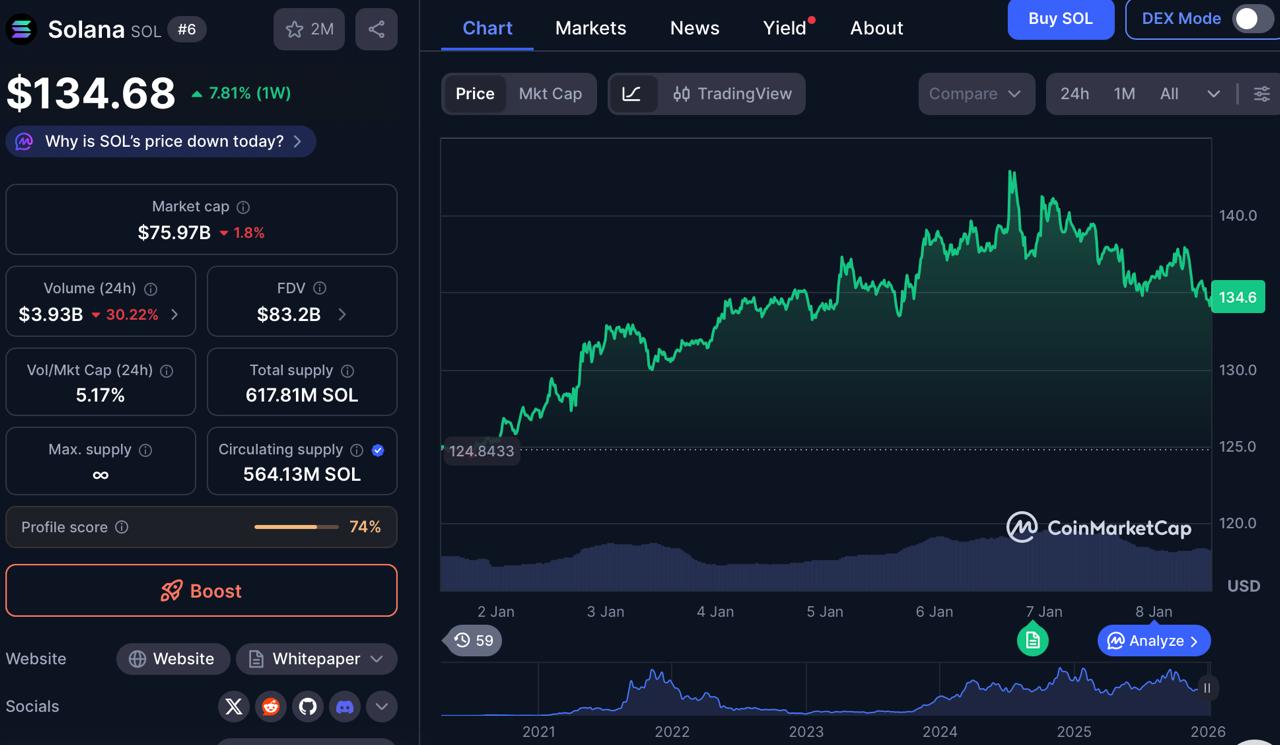Open the Compare dropdown
The height and width of the screenshot is (745, 1280).
976,93
